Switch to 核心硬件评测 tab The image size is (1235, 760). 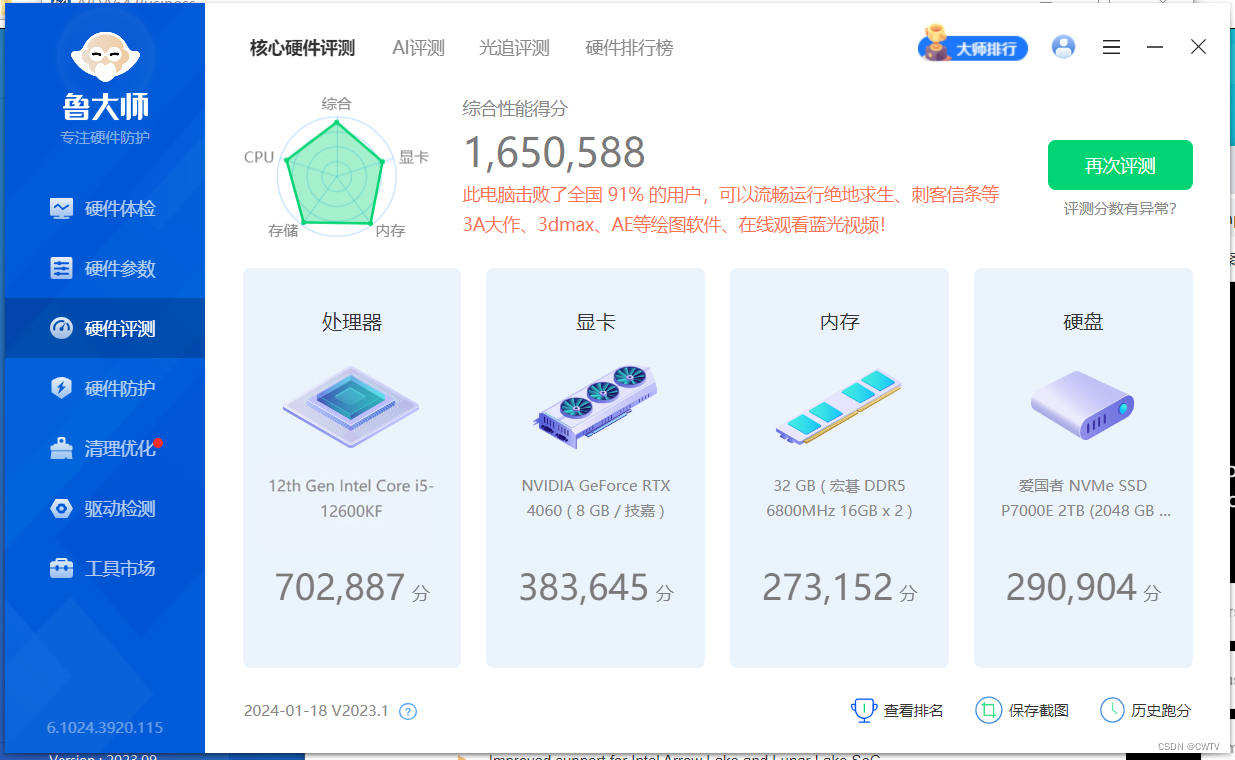tap(303, 48)
